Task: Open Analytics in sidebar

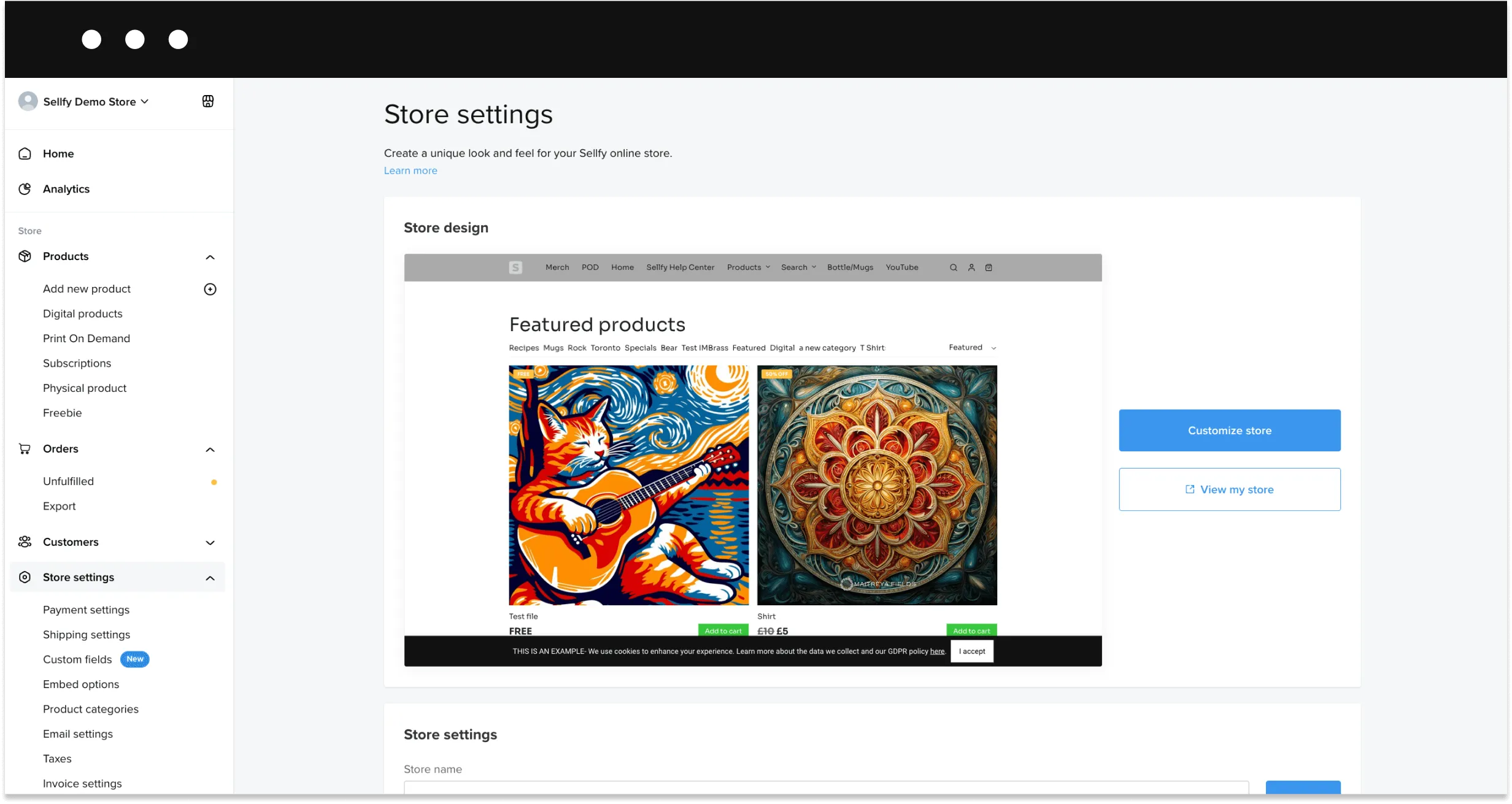Action: pos(66,189)
